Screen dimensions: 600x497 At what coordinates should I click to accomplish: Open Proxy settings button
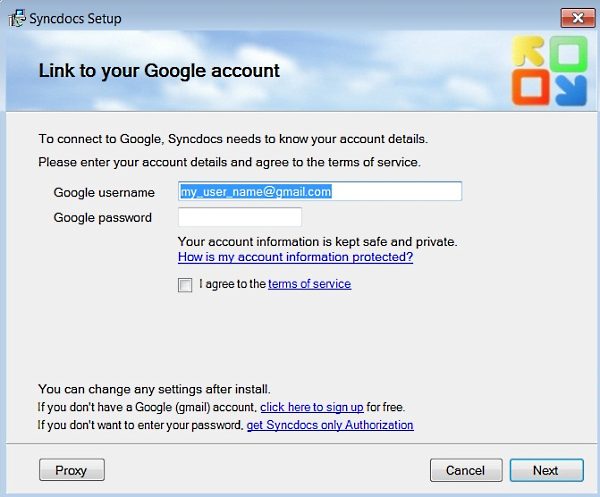(x=71, y=470)
